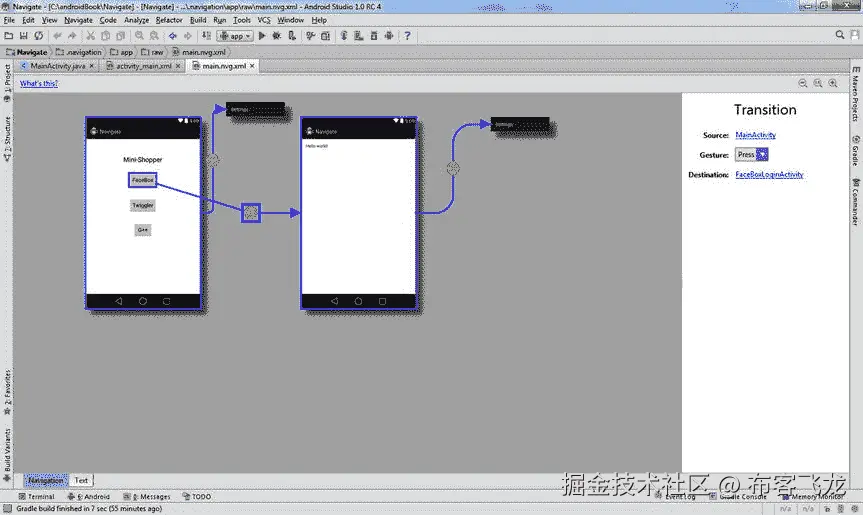Click the Replace magnifier toolbar icon
This screenshot has height=515, width=863.
tap(154, 36)
